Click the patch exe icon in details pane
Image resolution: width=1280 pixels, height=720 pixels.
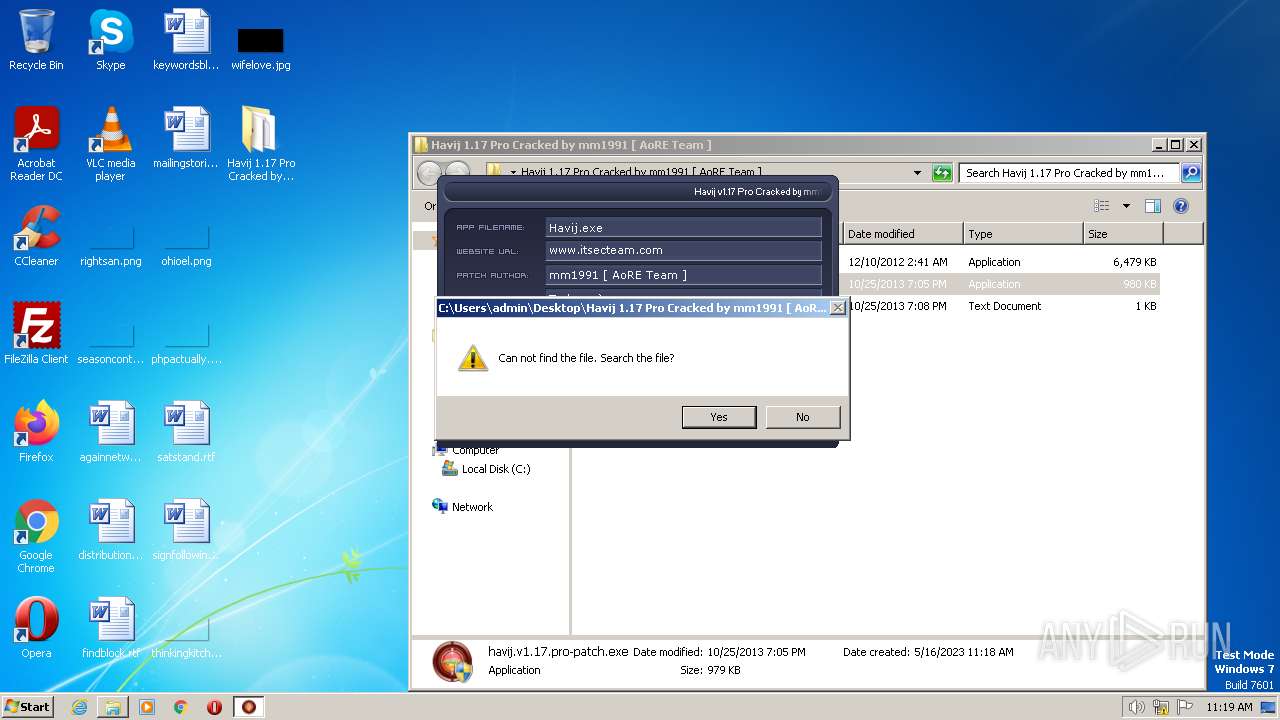pyautogui.click(x=452, y=661)
